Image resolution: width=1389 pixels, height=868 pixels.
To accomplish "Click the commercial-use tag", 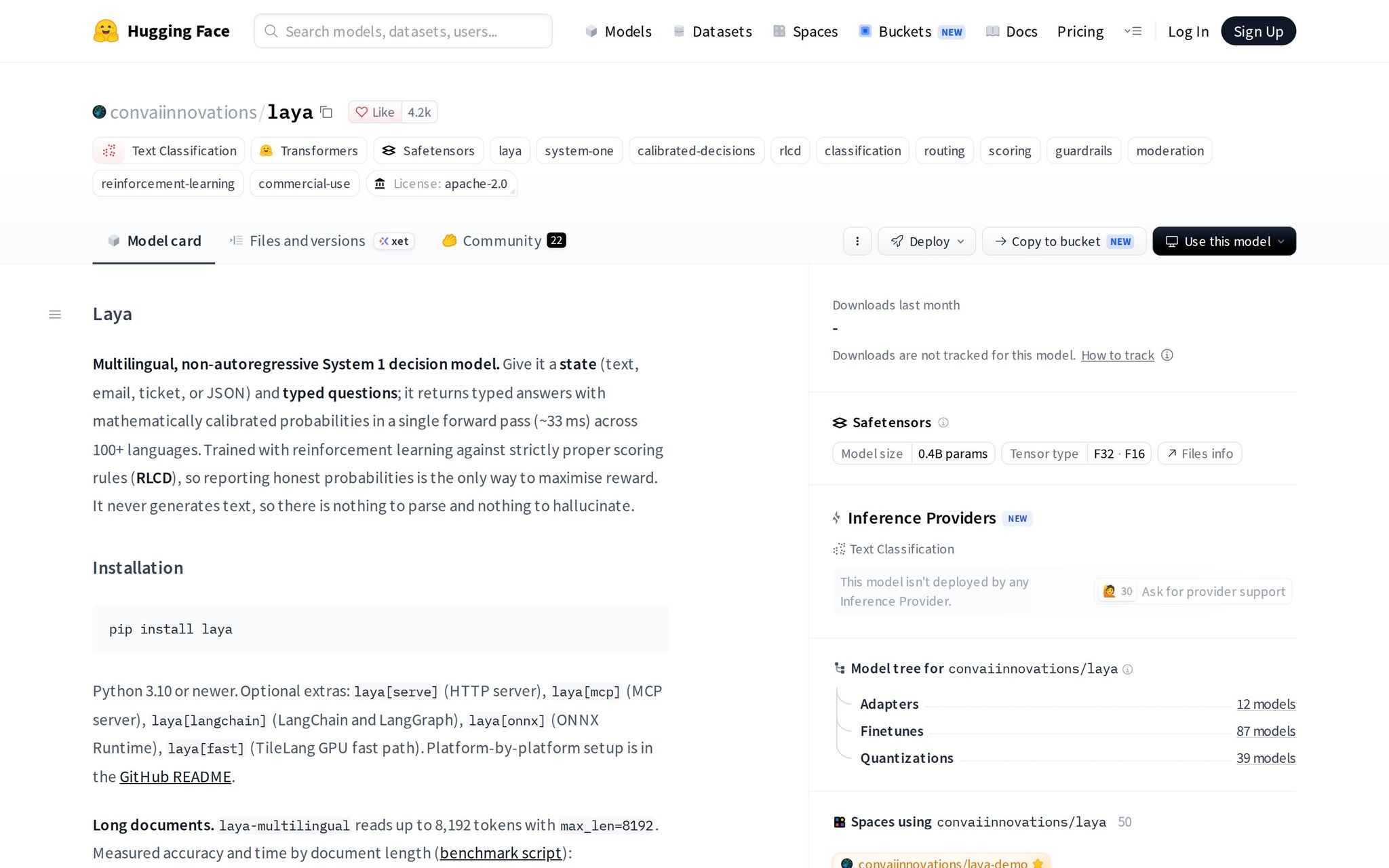I will [305, 184].
